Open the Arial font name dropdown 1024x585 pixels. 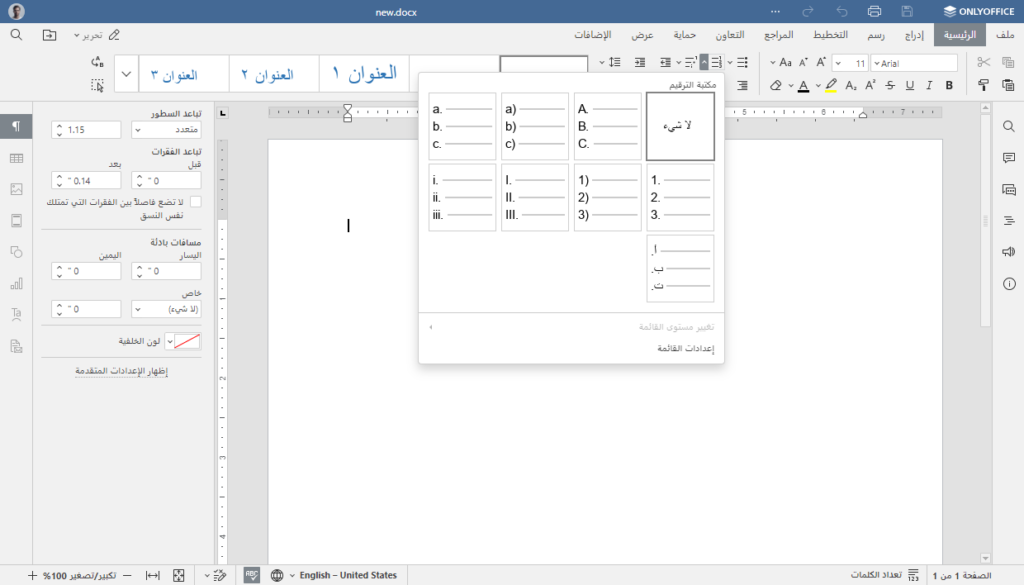pyautogui.click(x=914, y=61)
